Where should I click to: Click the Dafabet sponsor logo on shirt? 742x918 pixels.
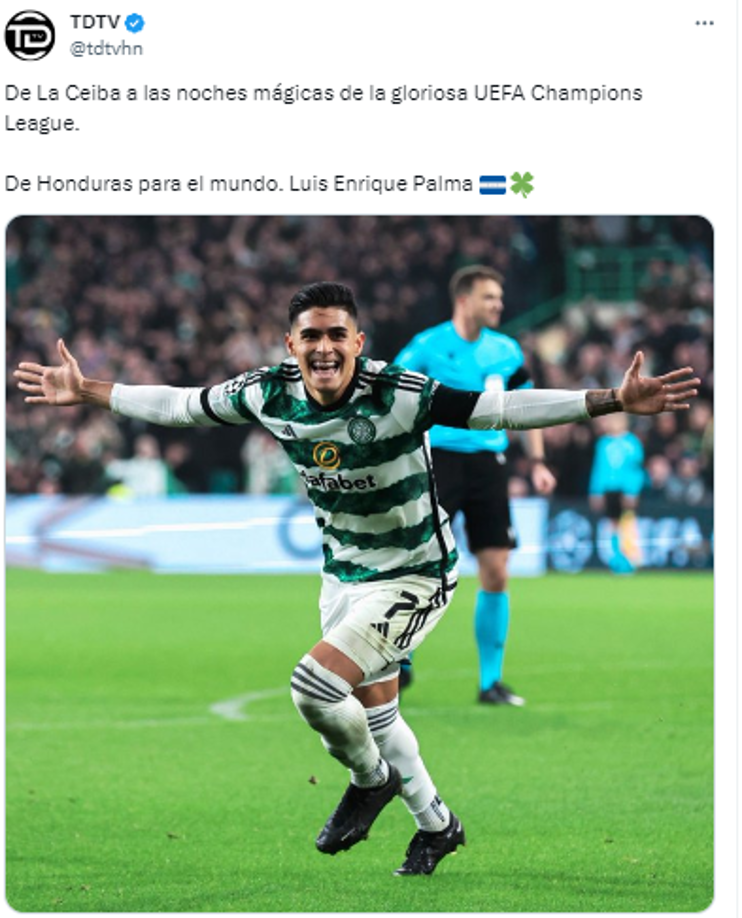click(338, 472)
